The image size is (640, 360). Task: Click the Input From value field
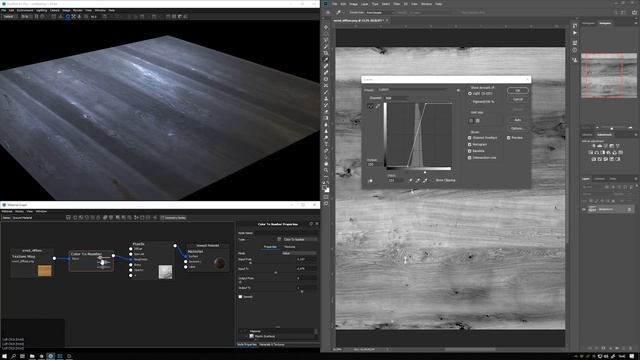[x=307, y=259]
